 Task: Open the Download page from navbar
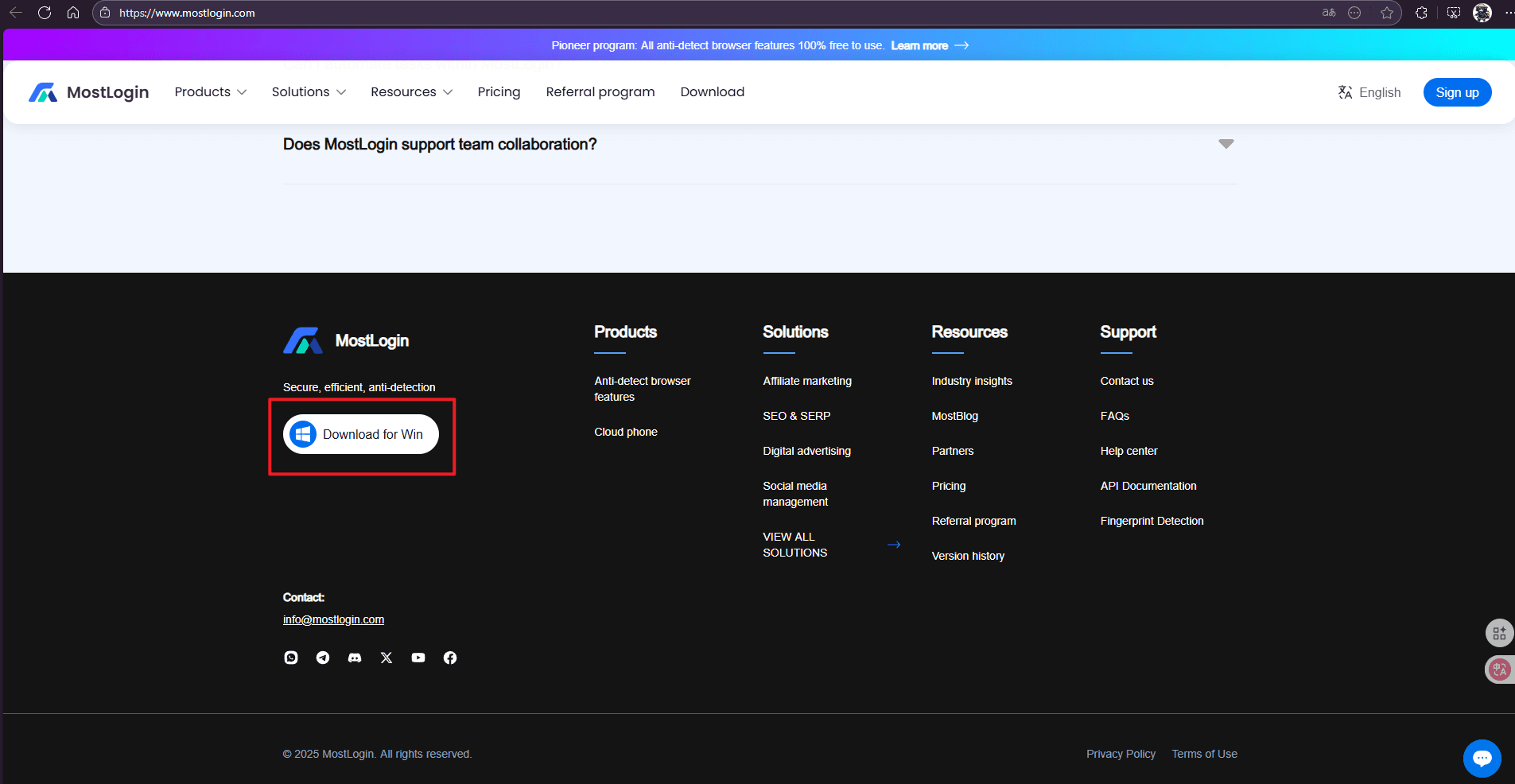(712, 91)
